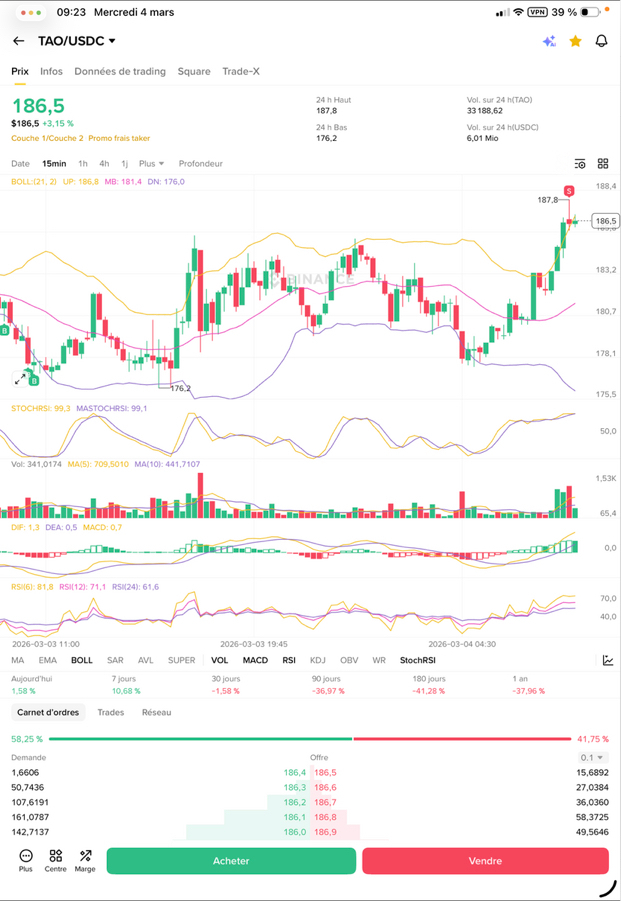The image size is (621, 901).
Task: Switch to the Infos tab
Action: point(51,71)
